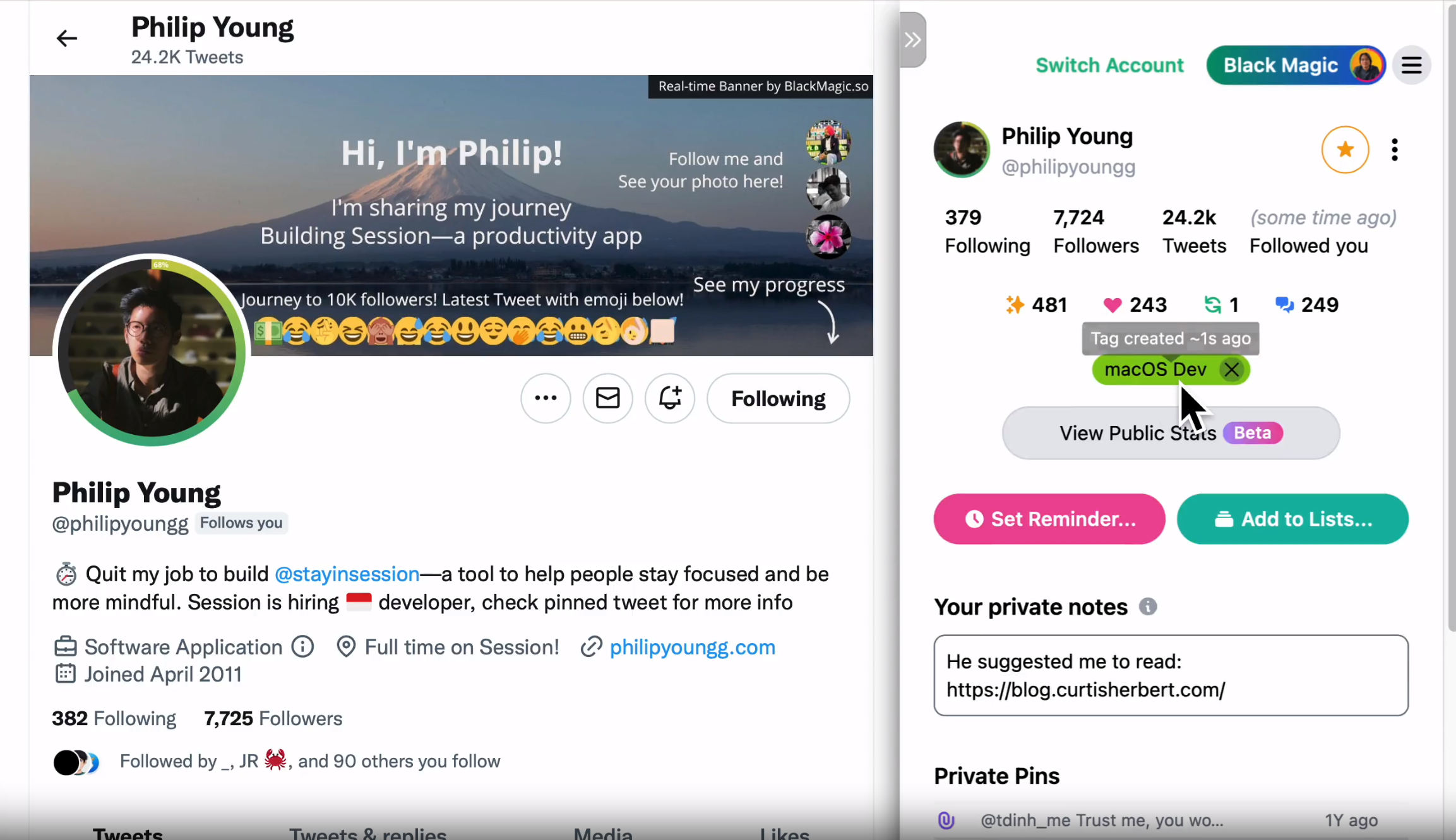
Task: Open the philipyoungg.com website link
Action: 692,647
